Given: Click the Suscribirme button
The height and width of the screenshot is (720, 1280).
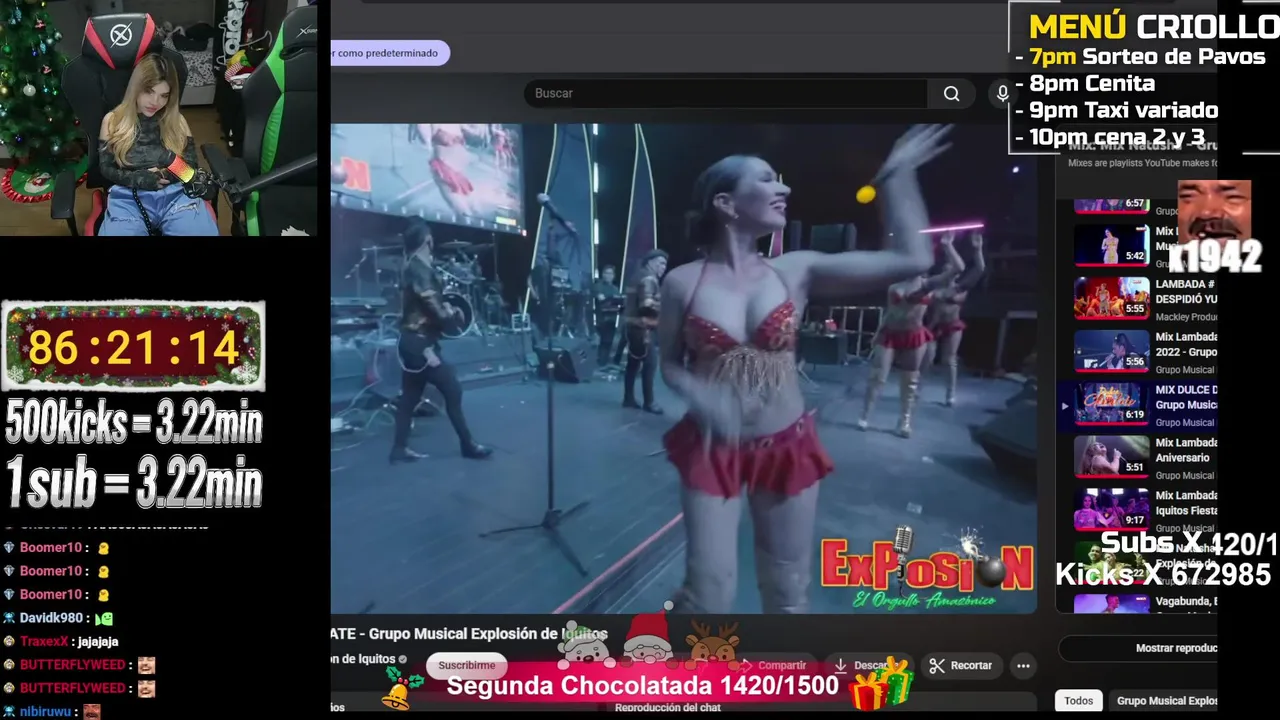Looking at the screenshot, I should pos(467,665).
